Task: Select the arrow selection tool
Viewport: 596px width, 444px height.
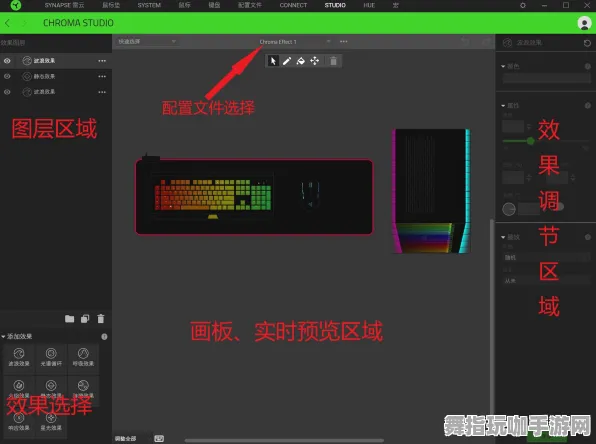Action: (273, 61)
